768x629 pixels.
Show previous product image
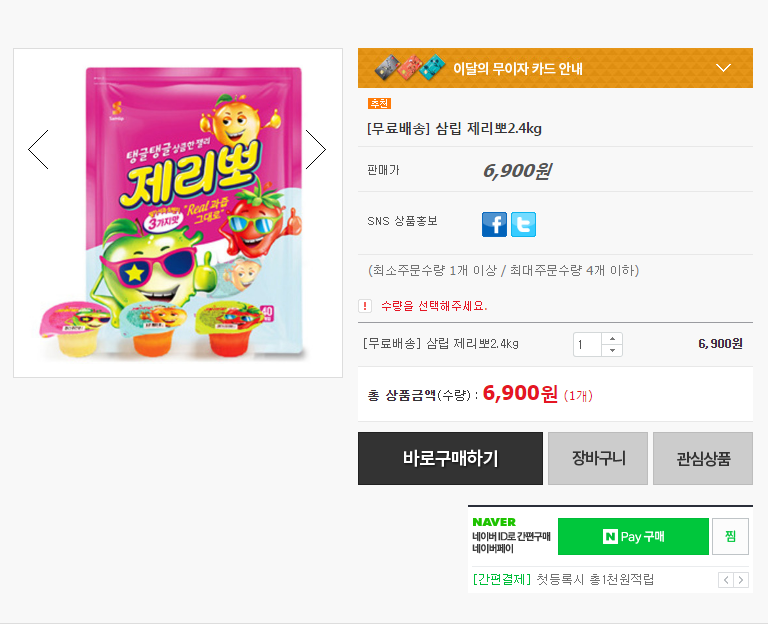point(38,150)
